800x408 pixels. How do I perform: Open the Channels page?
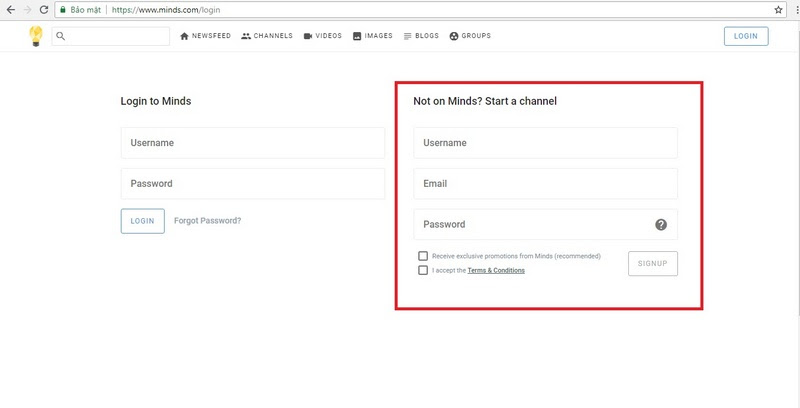tap(267, 36)
